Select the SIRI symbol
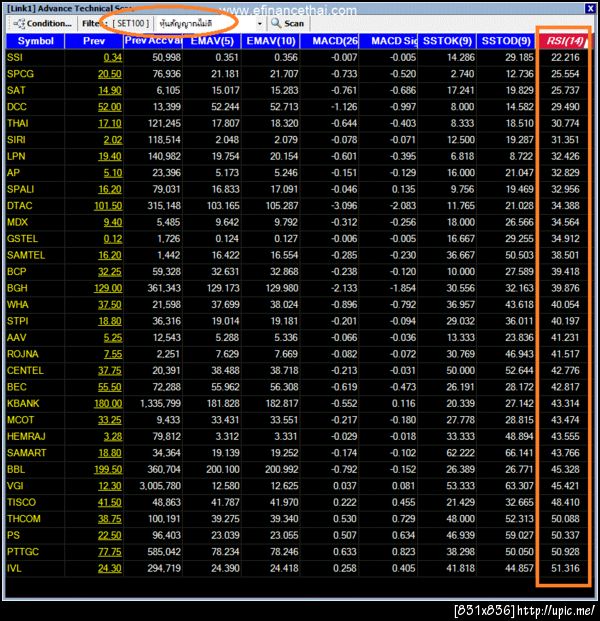 16,140
